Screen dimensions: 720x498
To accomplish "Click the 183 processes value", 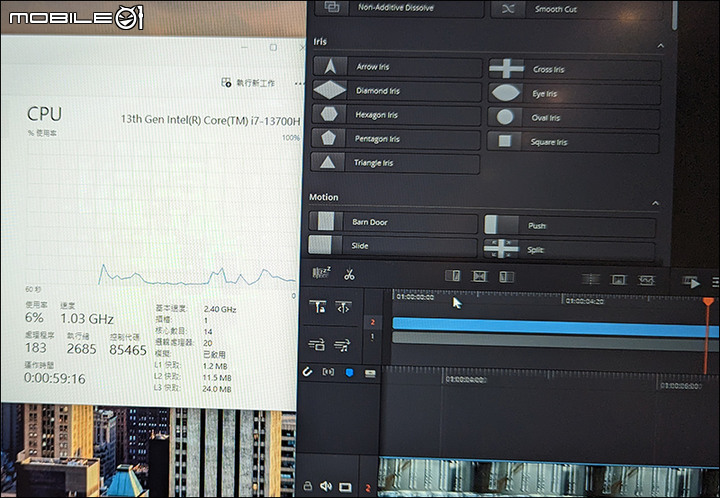I will [35, 347].
